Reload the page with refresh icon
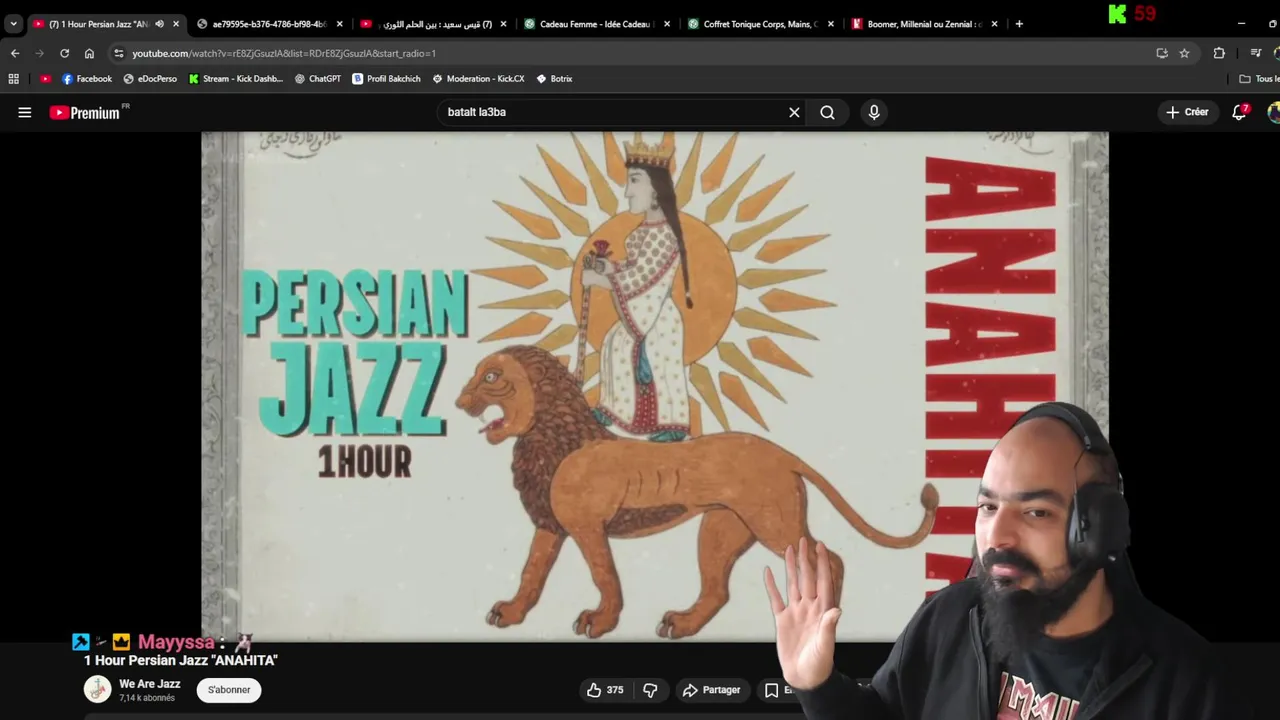Screen dimensions: 1280x720 click(x=65, y=53)
